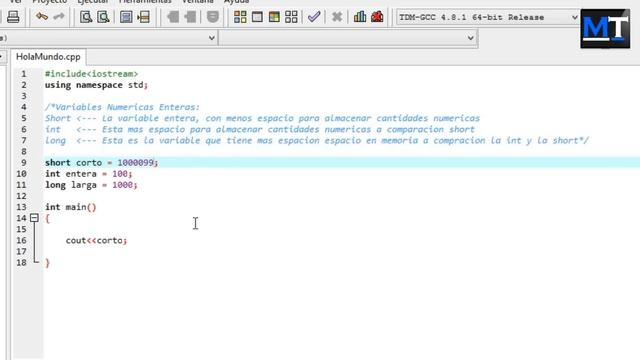The width and height of the screenshot is (640, 360).
Task: Click the Redo arrow icon
Action: coord(59,17)
